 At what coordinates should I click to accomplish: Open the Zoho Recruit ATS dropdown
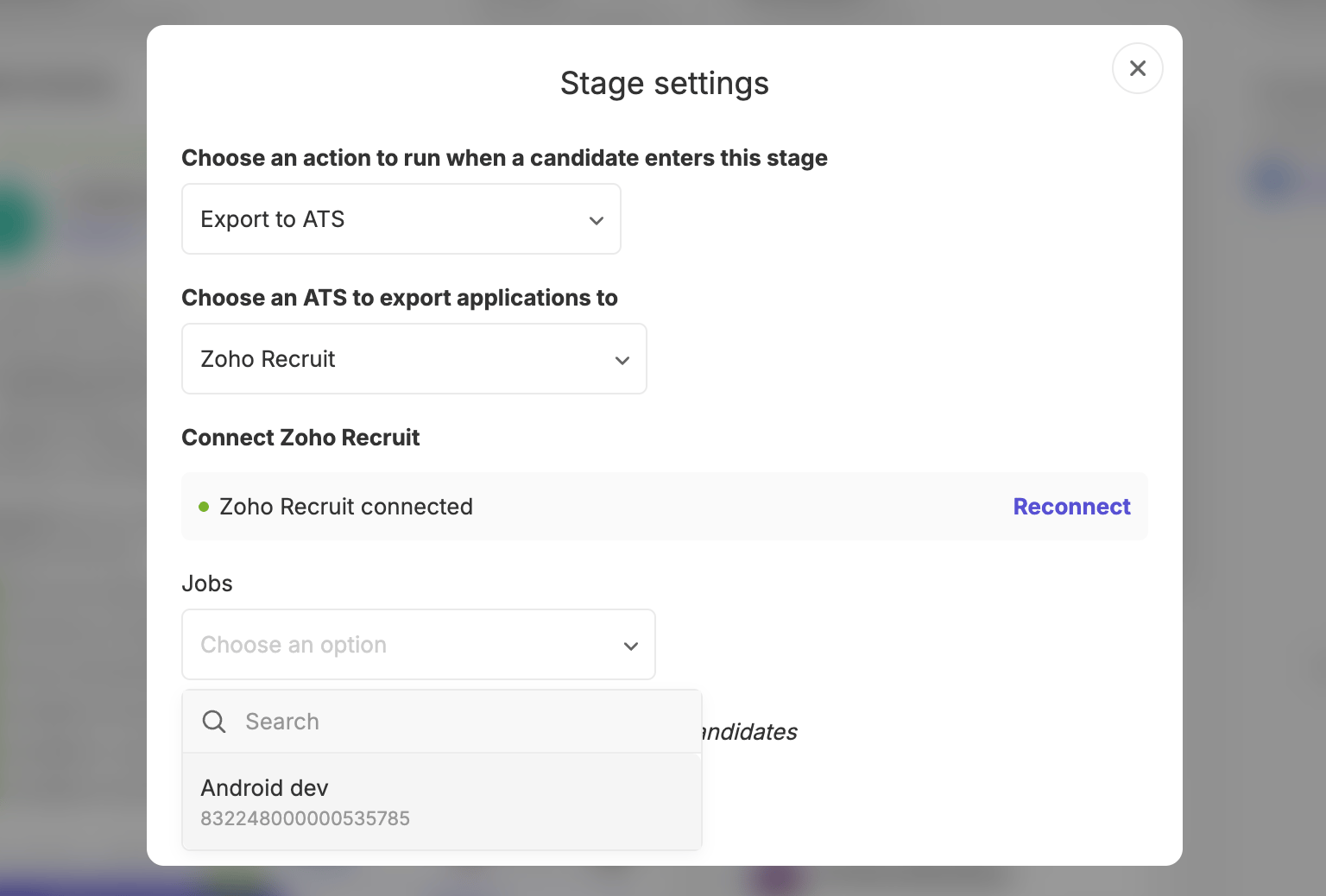tap(414, 359)
